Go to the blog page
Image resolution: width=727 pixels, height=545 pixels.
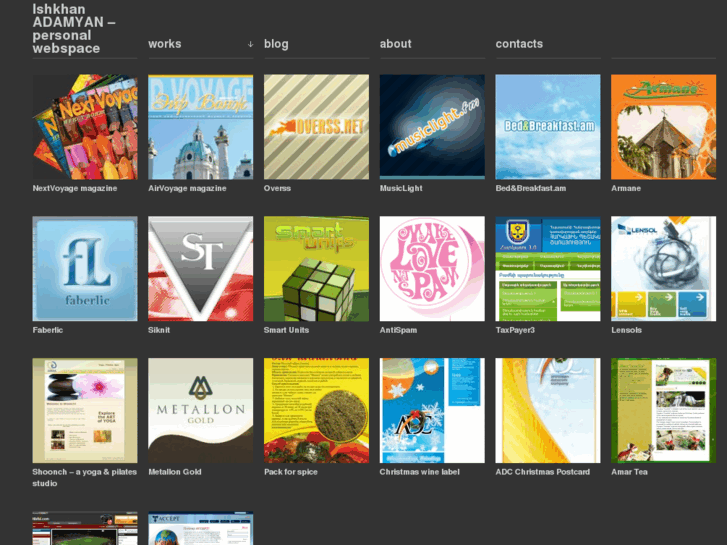tap(276, 44)
